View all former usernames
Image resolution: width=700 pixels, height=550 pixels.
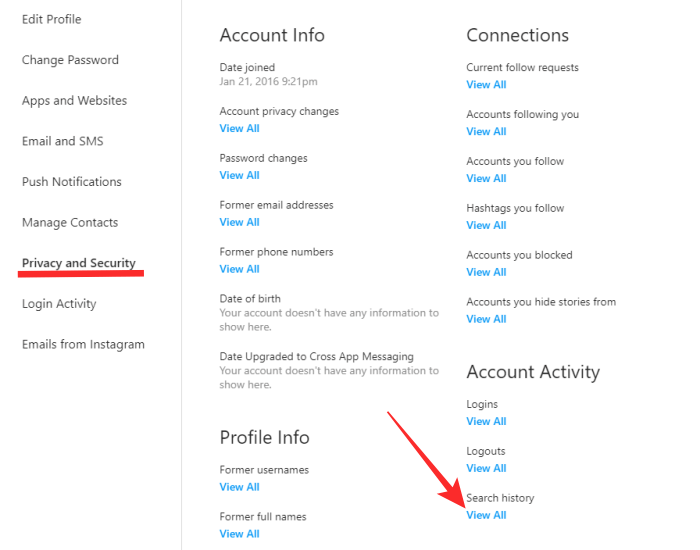coord(239,487)
